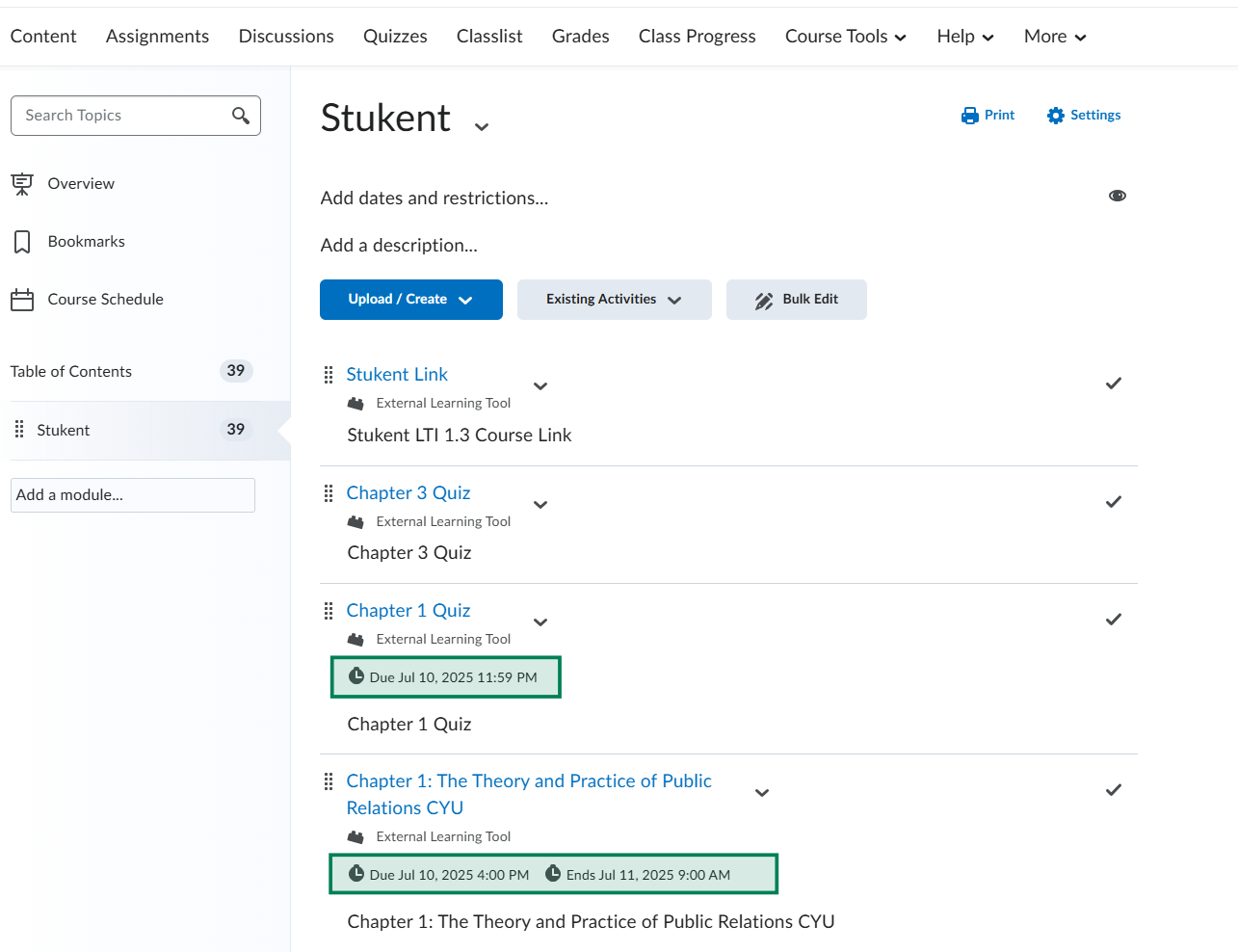
Task: Click the Bulk Edit button
Action: click(x=796, y=300)
